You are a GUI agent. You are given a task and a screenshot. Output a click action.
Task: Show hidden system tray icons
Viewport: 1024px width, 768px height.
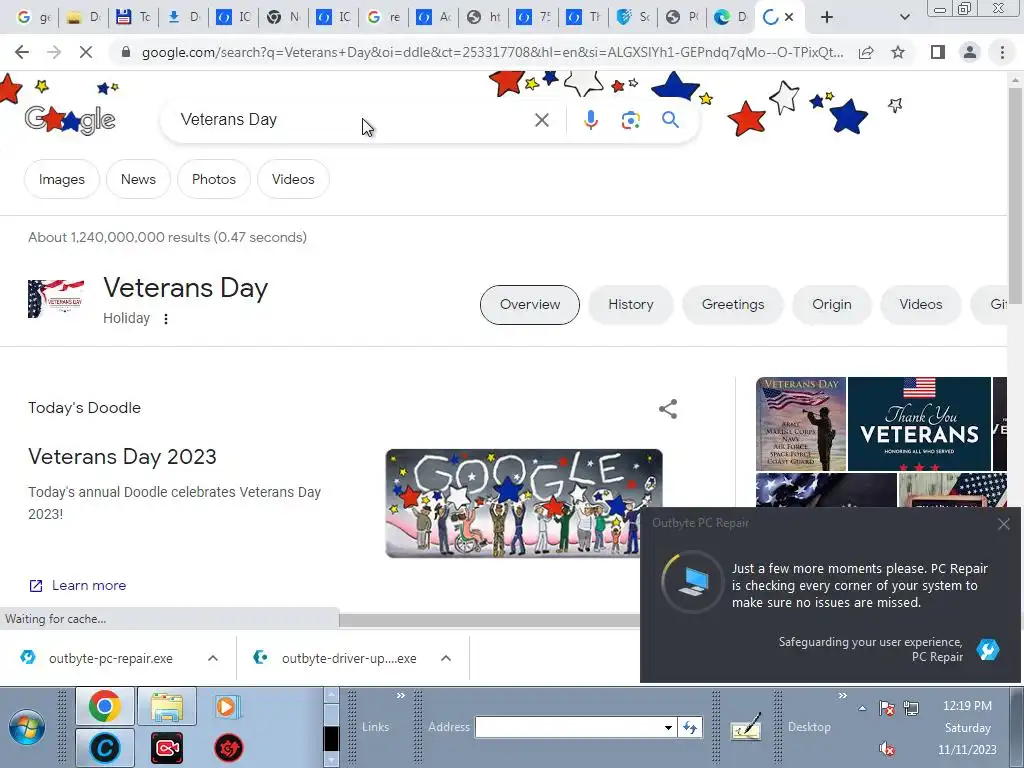point(862,708)
